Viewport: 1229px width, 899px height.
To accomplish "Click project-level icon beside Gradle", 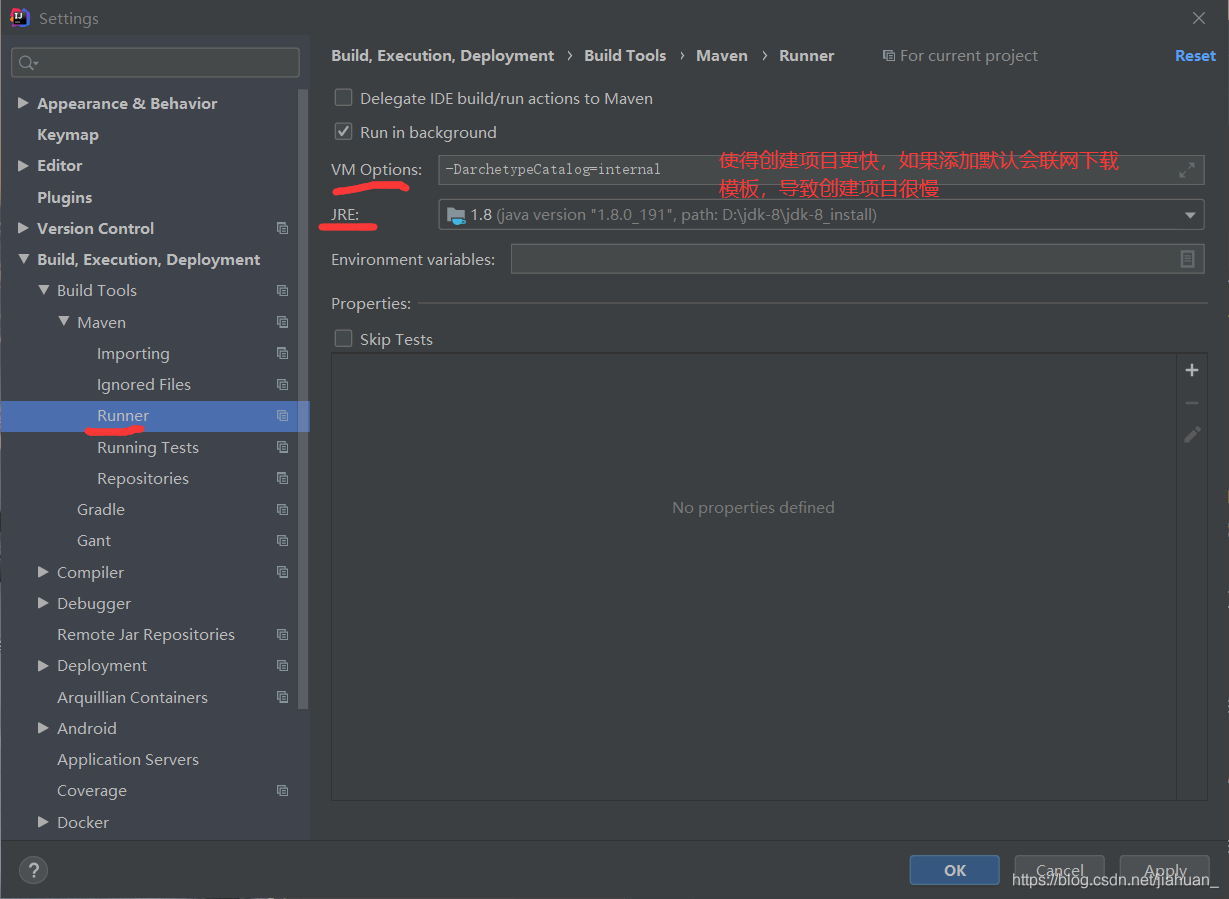I will pos(283,509).
